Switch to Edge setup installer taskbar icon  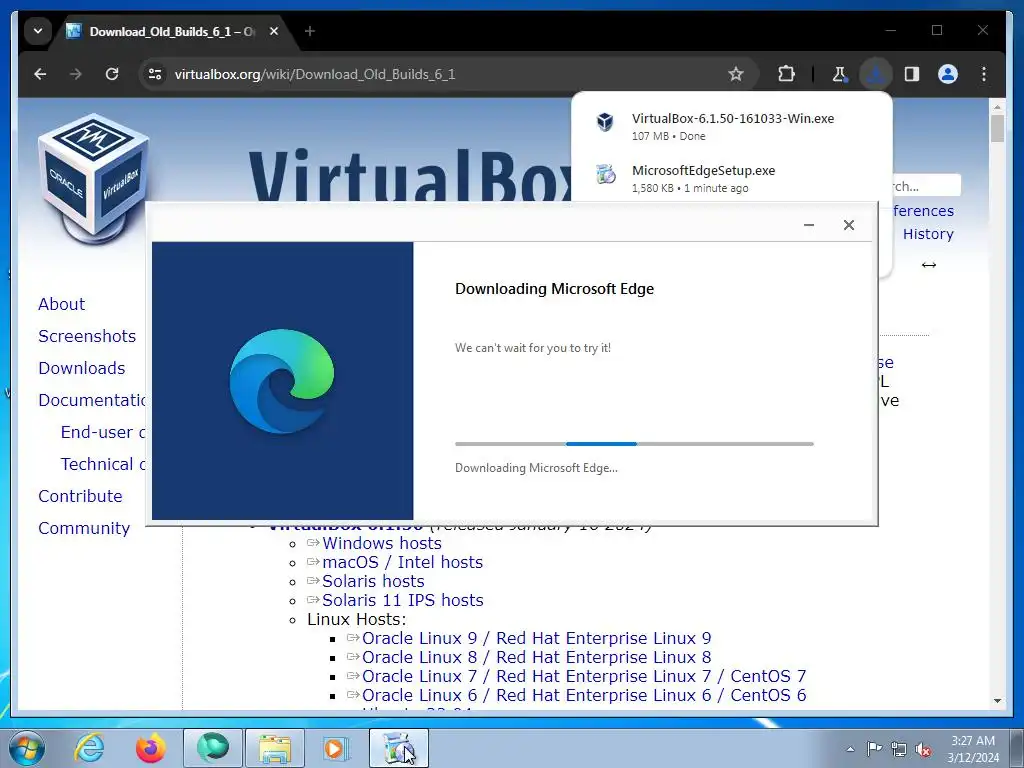pyautogui.click(x=399, y=748)
